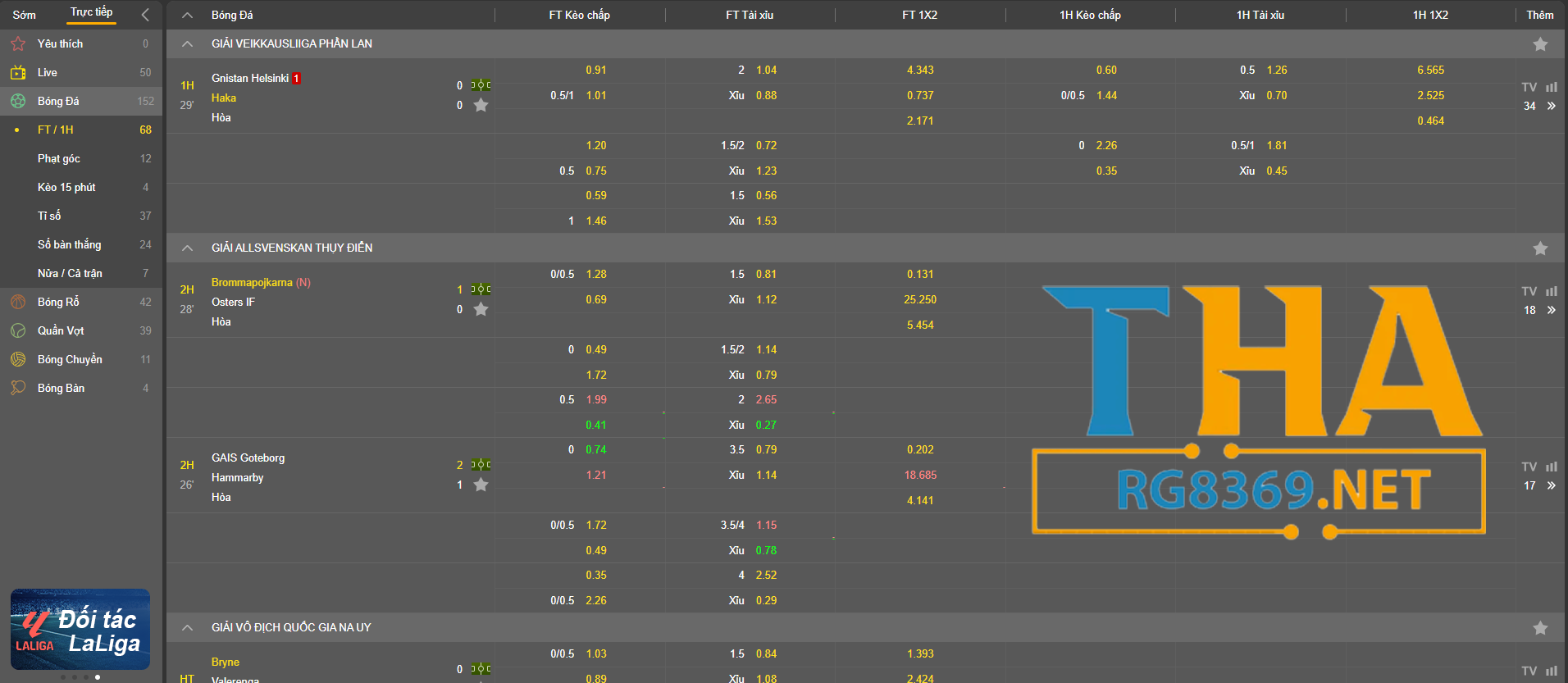Collapse the Bóng Đá header section

coord(188,15)
